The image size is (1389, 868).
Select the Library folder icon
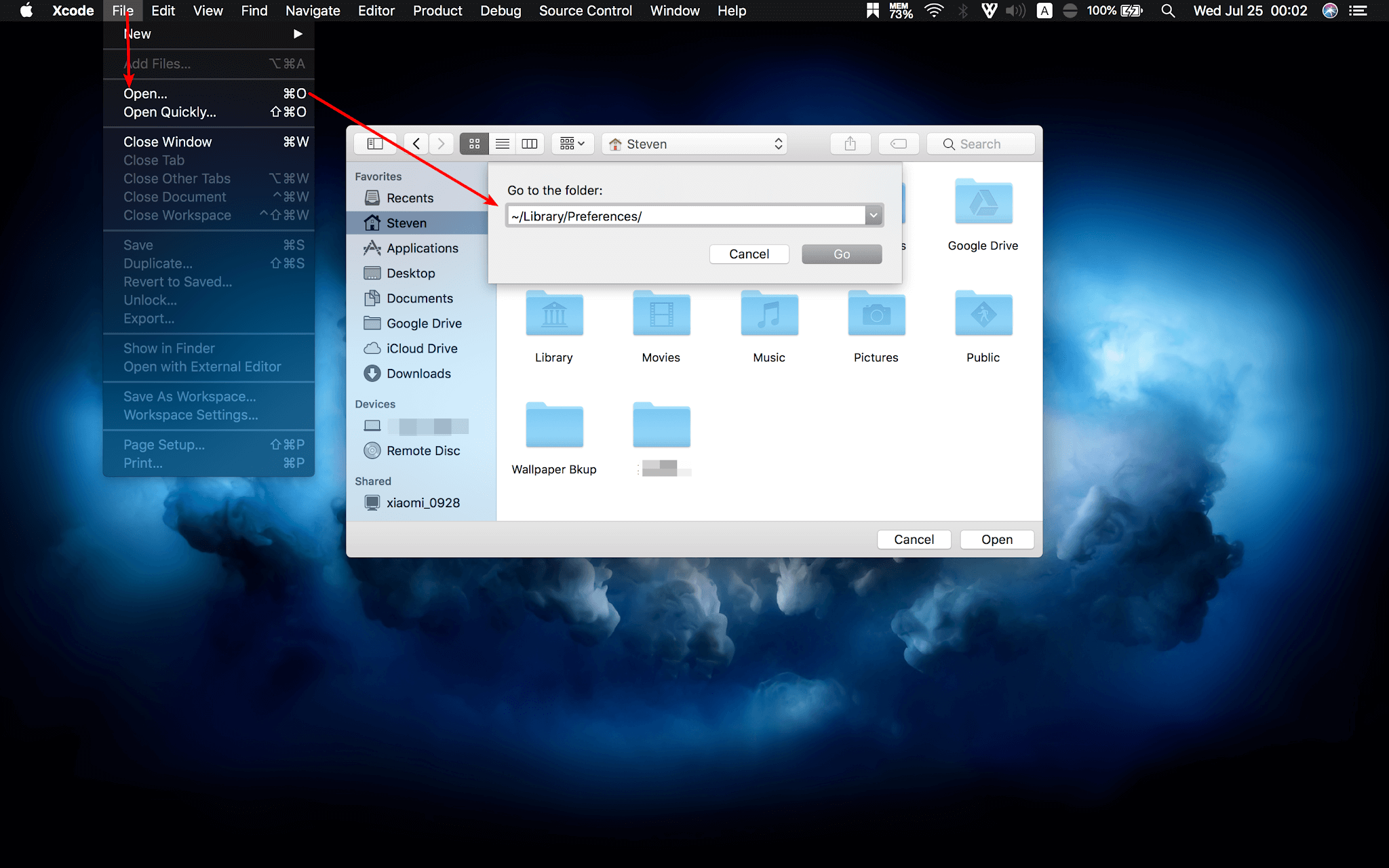point(554,315)
